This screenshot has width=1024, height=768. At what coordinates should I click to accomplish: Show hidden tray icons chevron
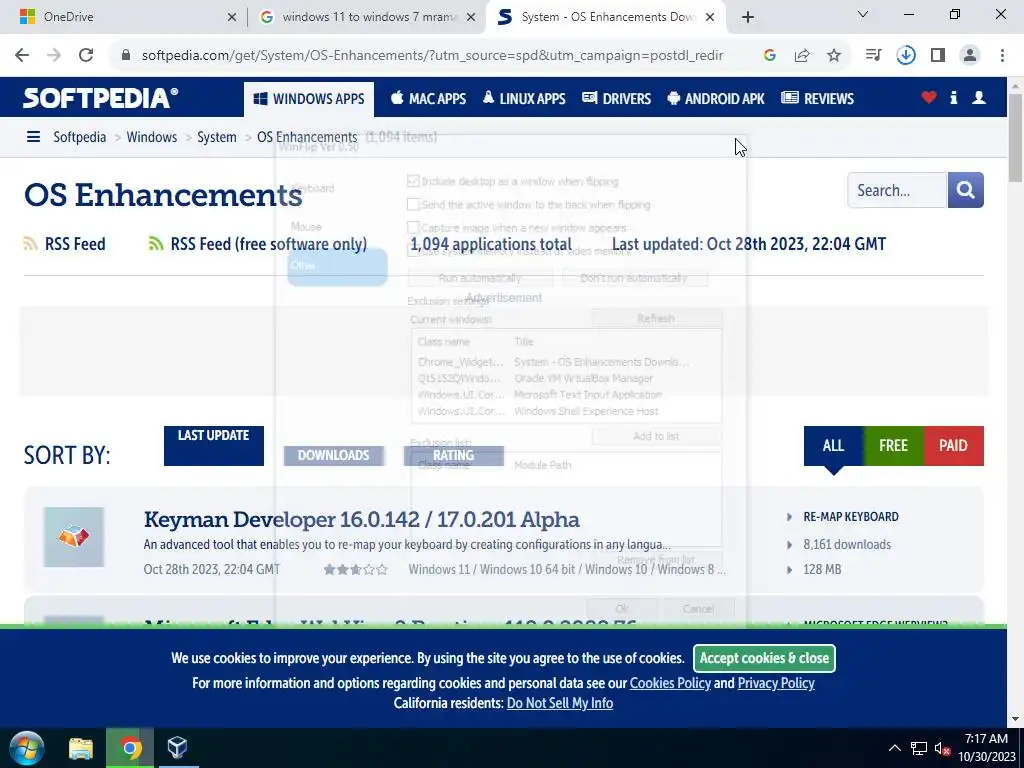click(x=895, y=748)
